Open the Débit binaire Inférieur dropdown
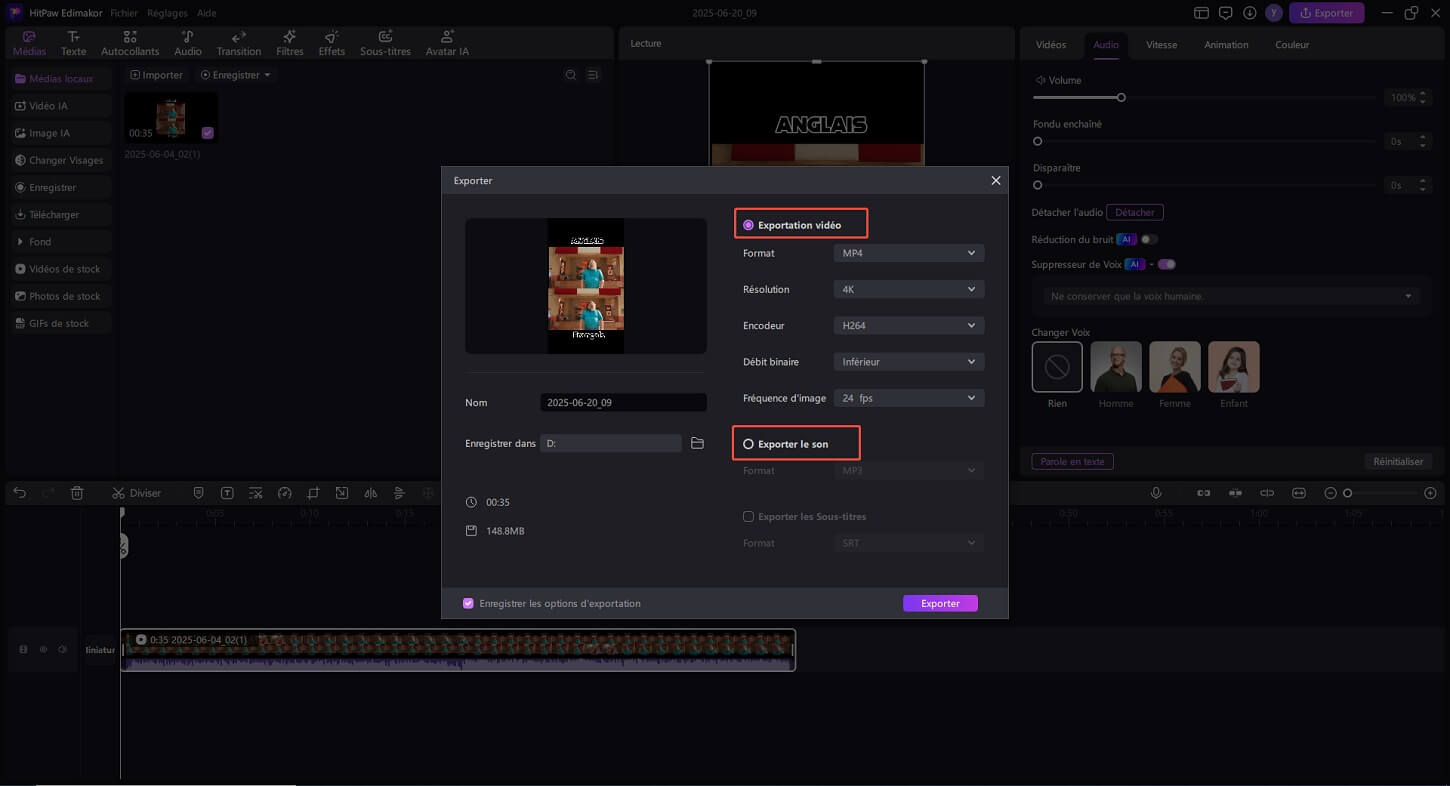 point(909,362)
